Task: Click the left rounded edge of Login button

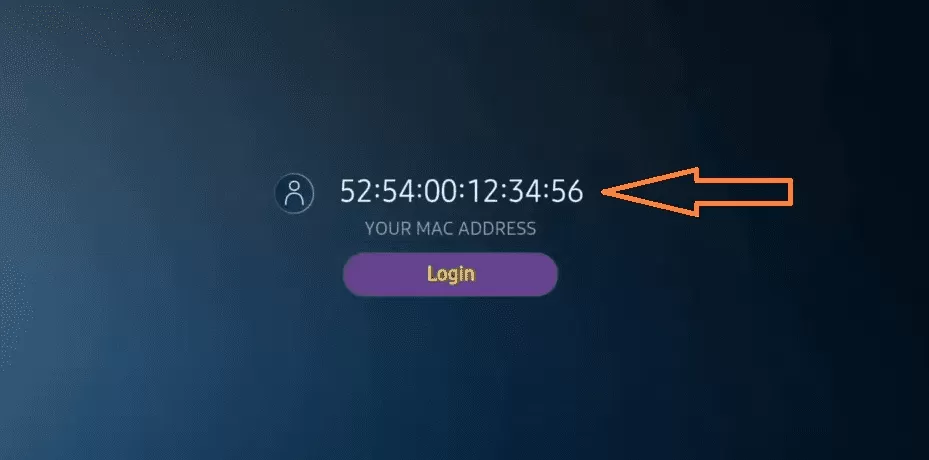Action: click(354, 274)
